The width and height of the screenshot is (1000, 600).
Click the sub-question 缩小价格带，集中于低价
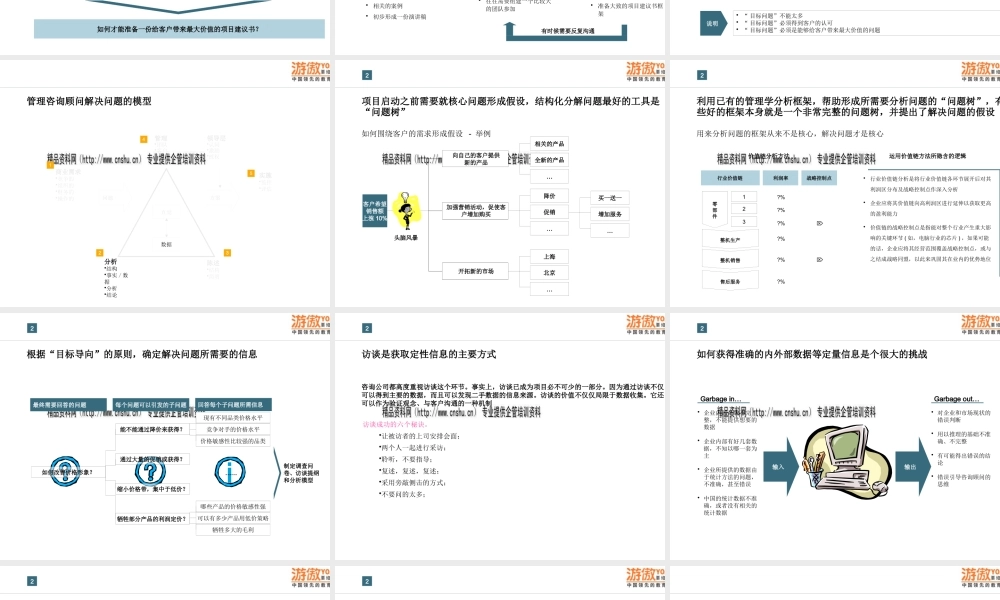(x=152, y=489)
